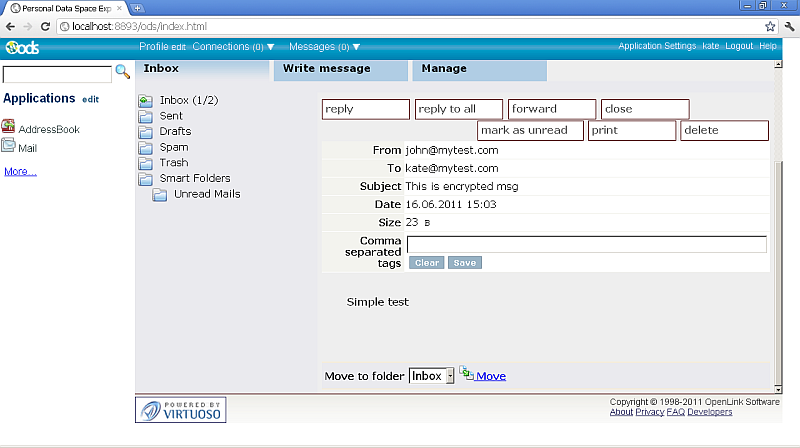The height and width of the screenshot is (448, 800).
Task: Expand the Messages dropdown menu
Action: [324, 47]
